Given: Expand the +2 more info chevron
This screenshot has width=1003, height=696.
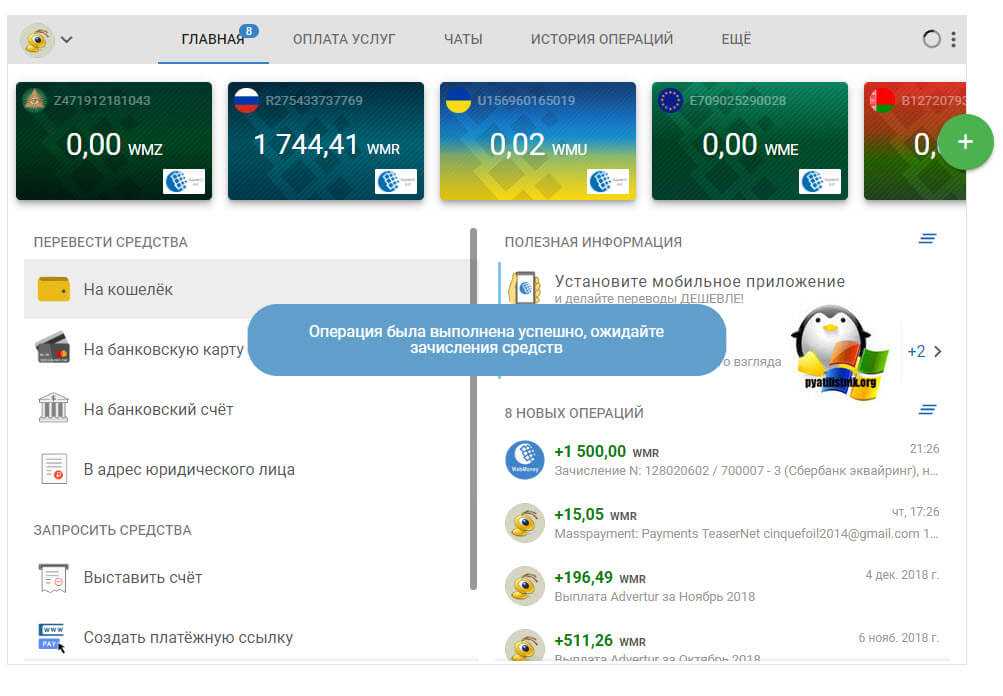Looking at the screenshot, I should [x=925, y=352].
